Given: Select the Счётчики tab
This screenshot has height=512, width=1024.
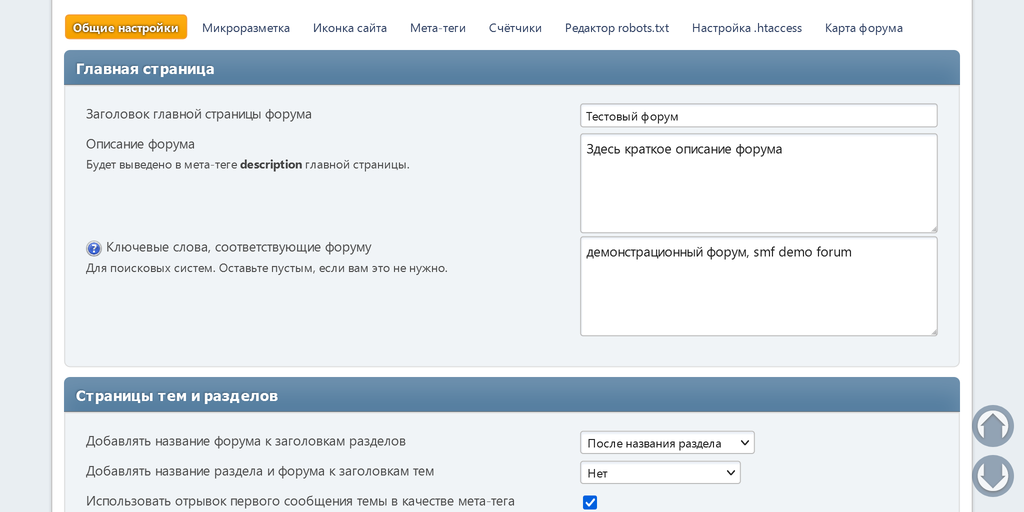Looking at the screenshot, I should pyautogui.click(x=515, y=28).
